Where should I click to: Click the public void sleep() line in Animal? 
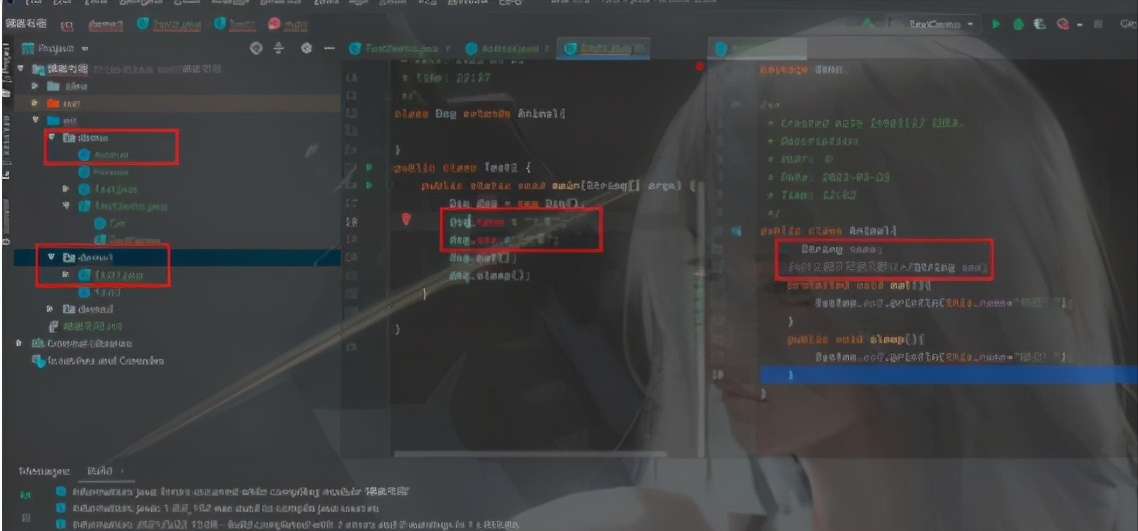pos(855,339)
